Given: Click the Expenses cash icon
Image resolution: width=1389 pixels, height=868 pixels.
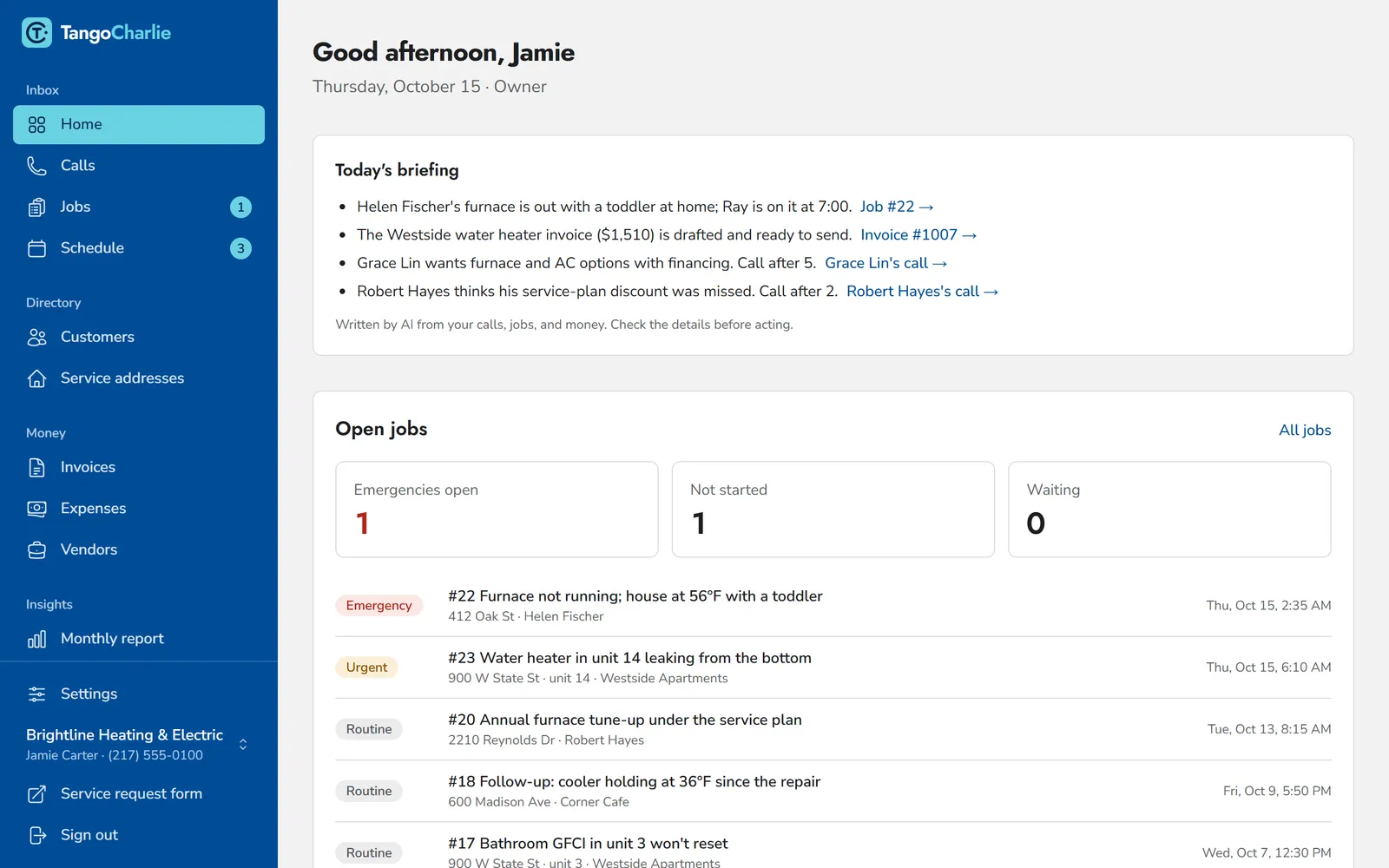Looking at the screenshot, I should point(36,509).
